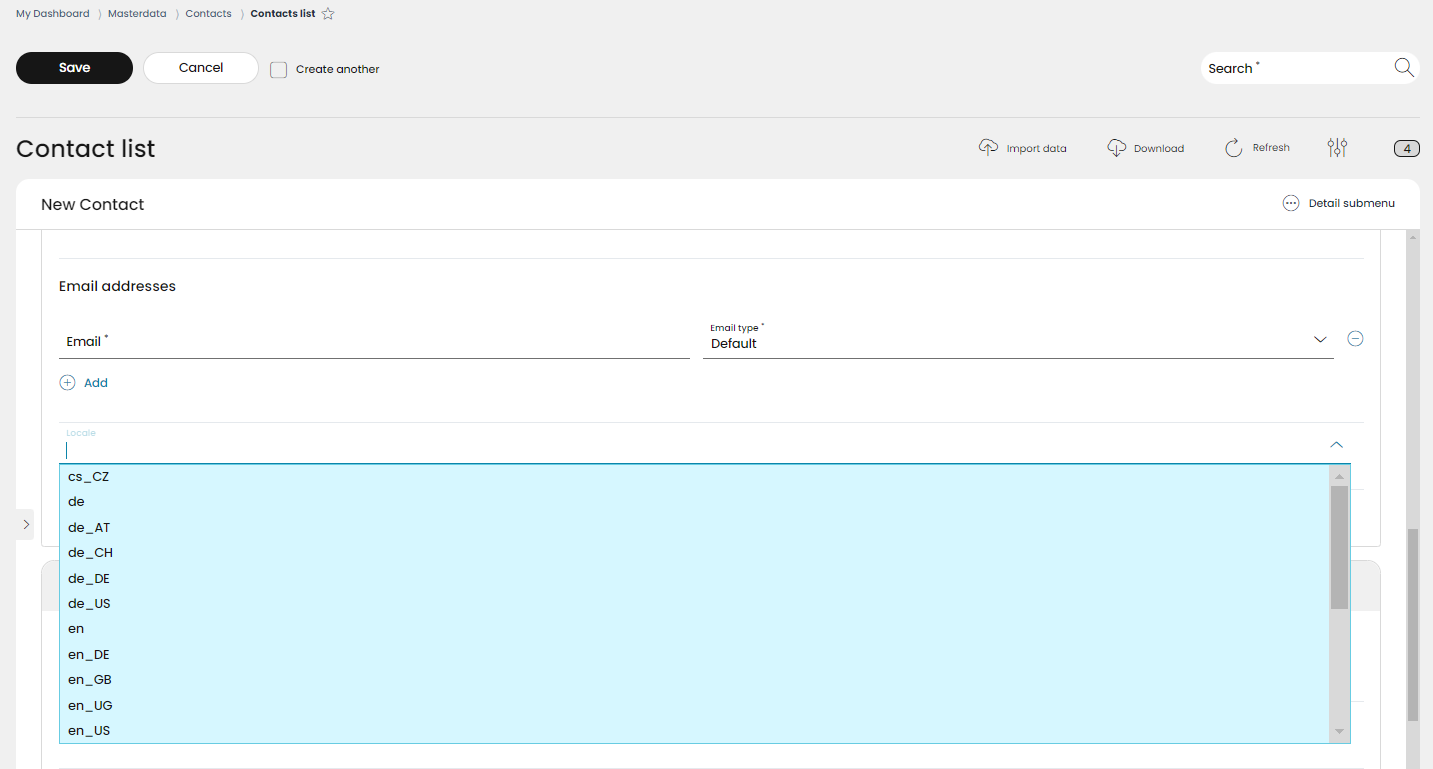Choose de_AT from locale list

pos(695,528)
